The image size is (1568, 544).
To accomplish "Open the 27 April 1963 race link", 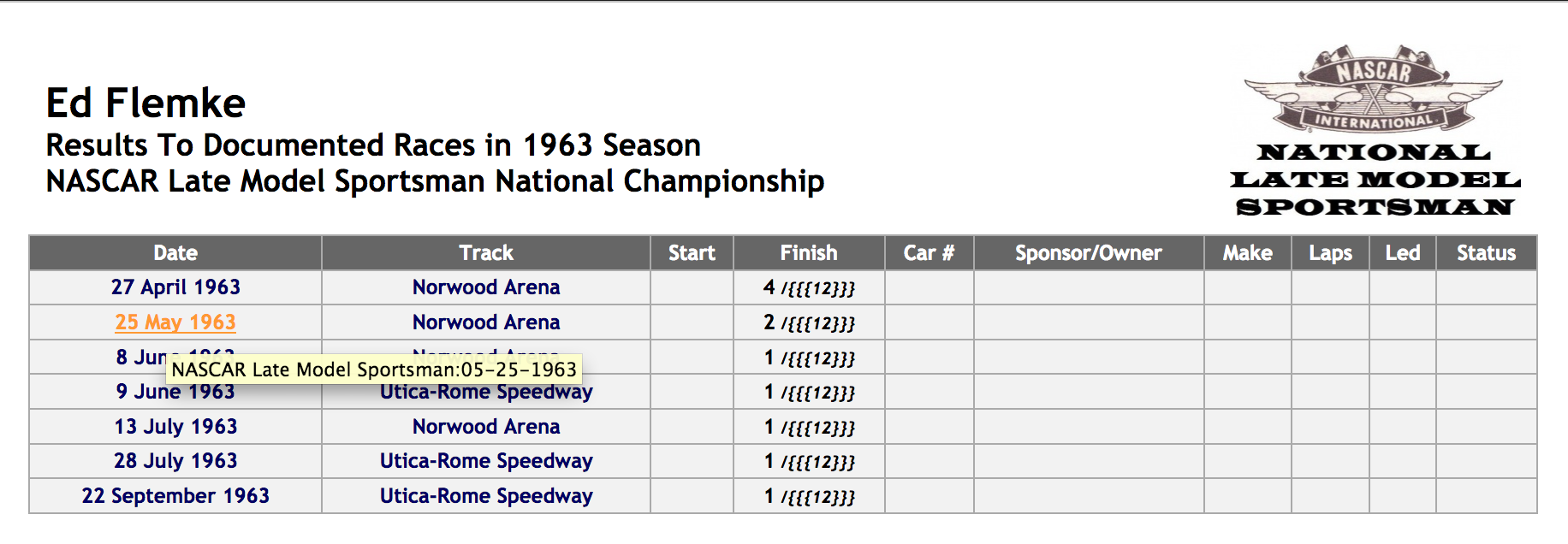I will (175, 287).
